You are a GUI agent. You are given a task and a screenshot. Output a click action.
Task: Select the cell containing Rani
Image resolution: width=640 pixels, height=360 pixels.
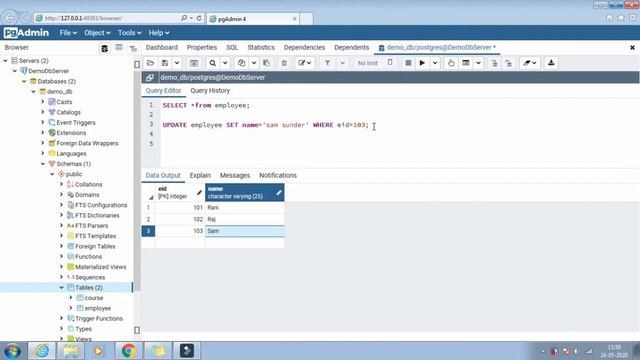[x=244, y=207]
